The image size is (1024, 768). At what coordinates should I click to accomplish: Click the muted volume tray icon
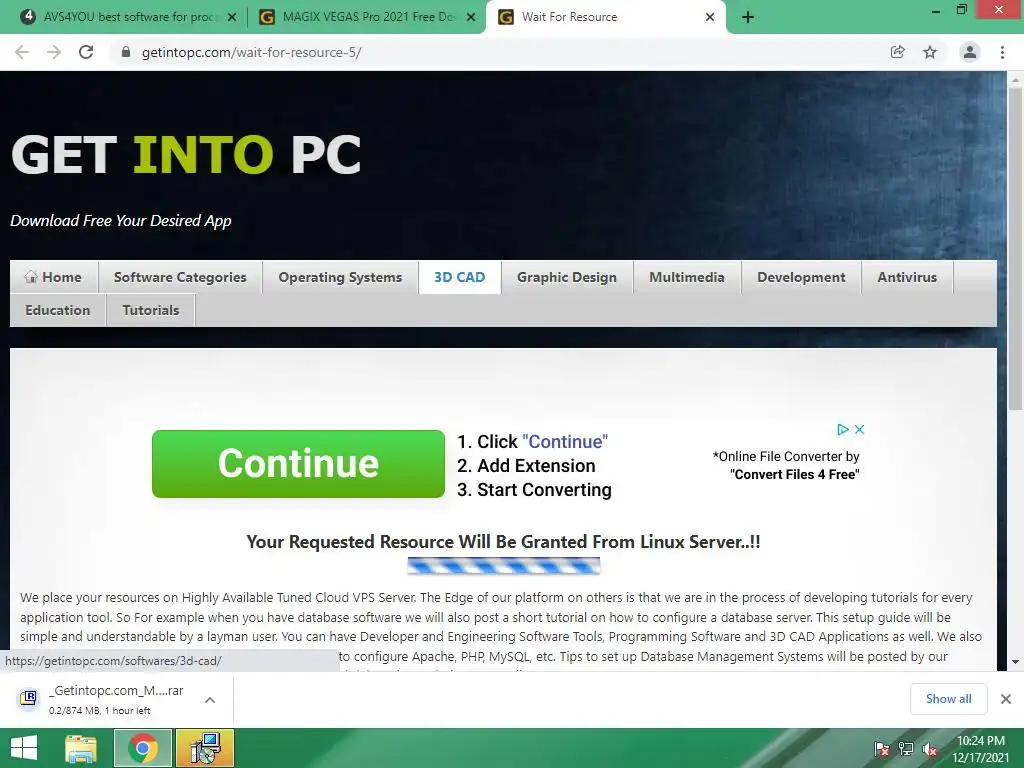tap(930, 749)
